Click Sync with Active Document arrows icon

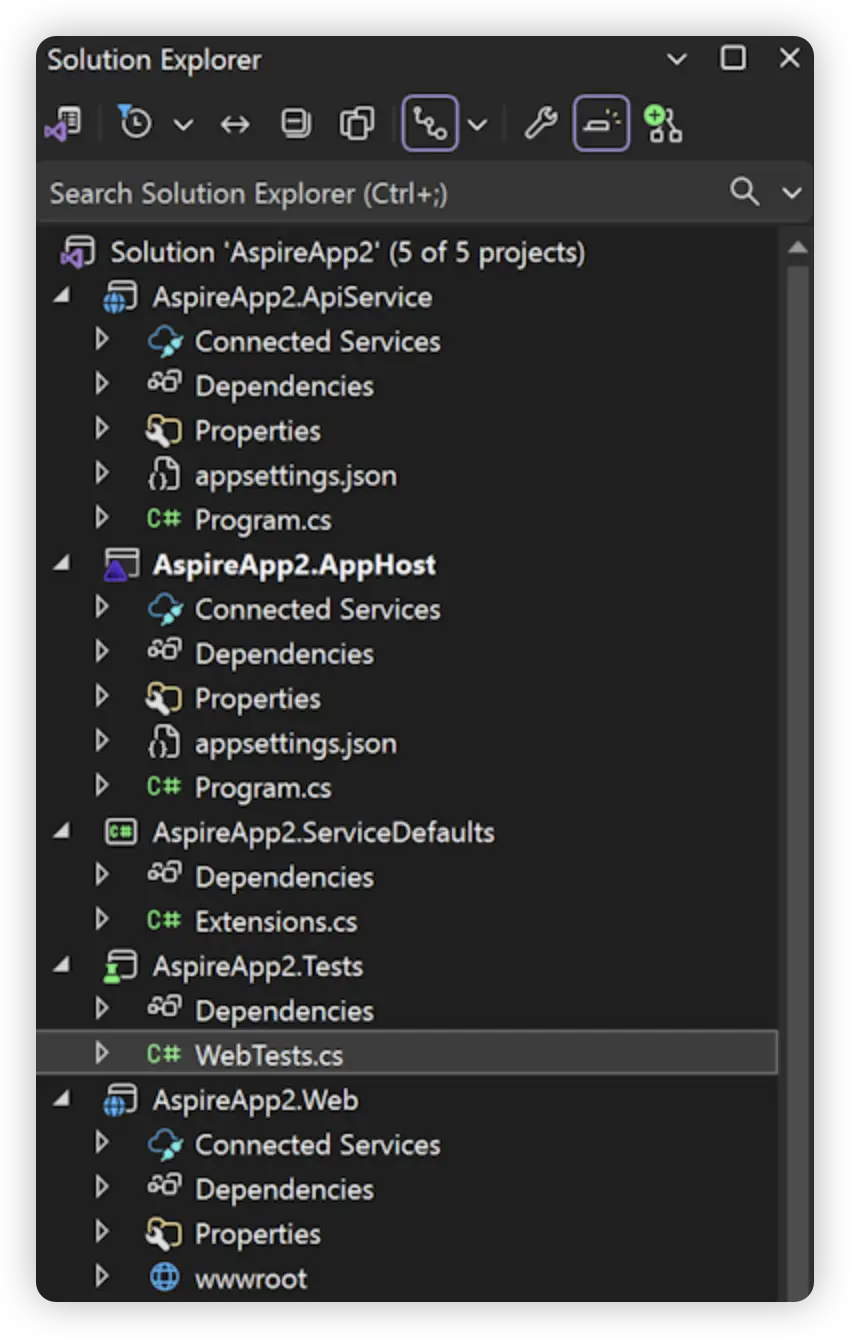235,124
